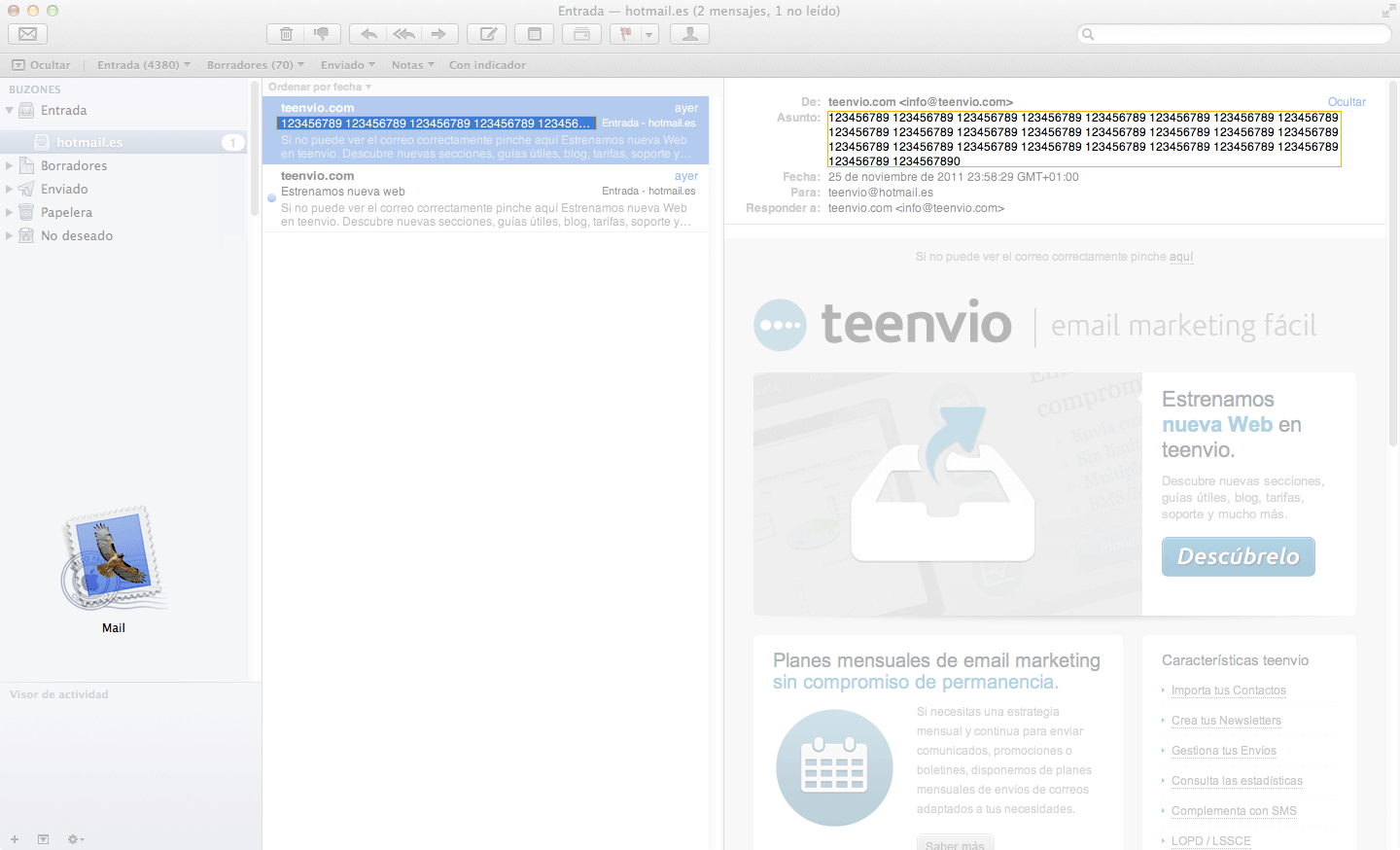Image resolution: width=1400 pixels, height=850 pixels.
Task: Open Crea tus Newsletters link
Action: pos(1226,721)
